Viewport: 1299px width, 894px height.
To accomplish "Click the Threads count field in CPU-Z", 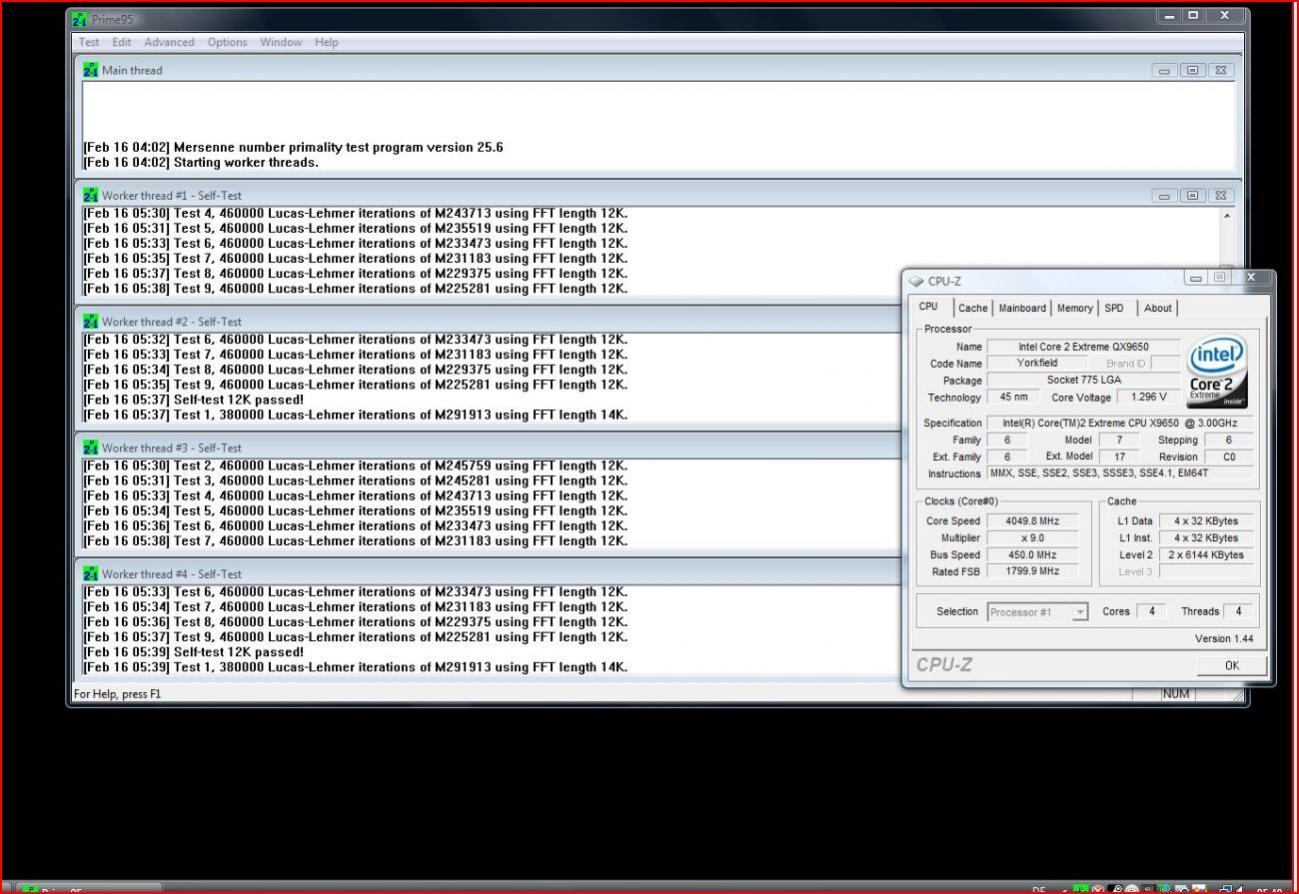I will point(1238,611).
